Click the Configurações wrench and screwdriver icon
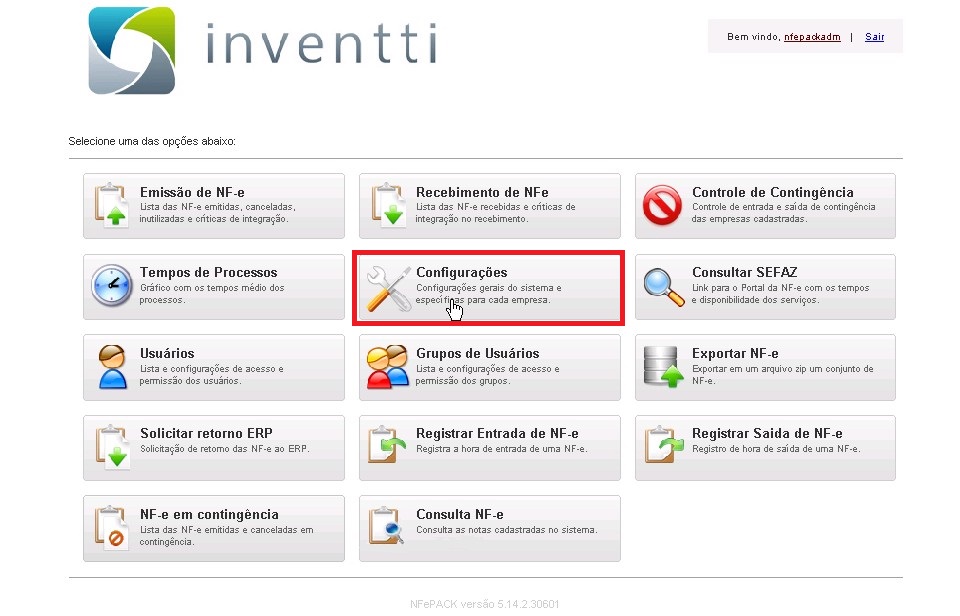The height and width of the screenshot is (616, 960). coord(387,286)
